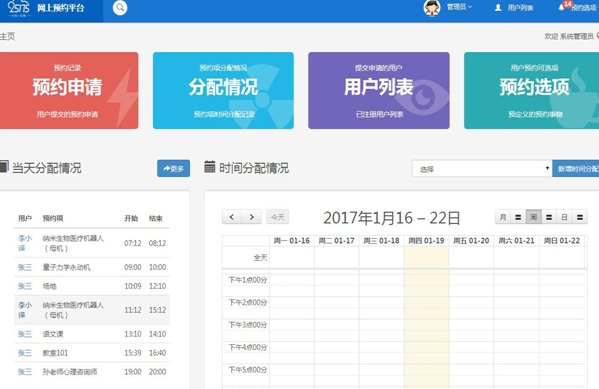
Task: Go to next week with right arrow
Action: coord(252,217)
